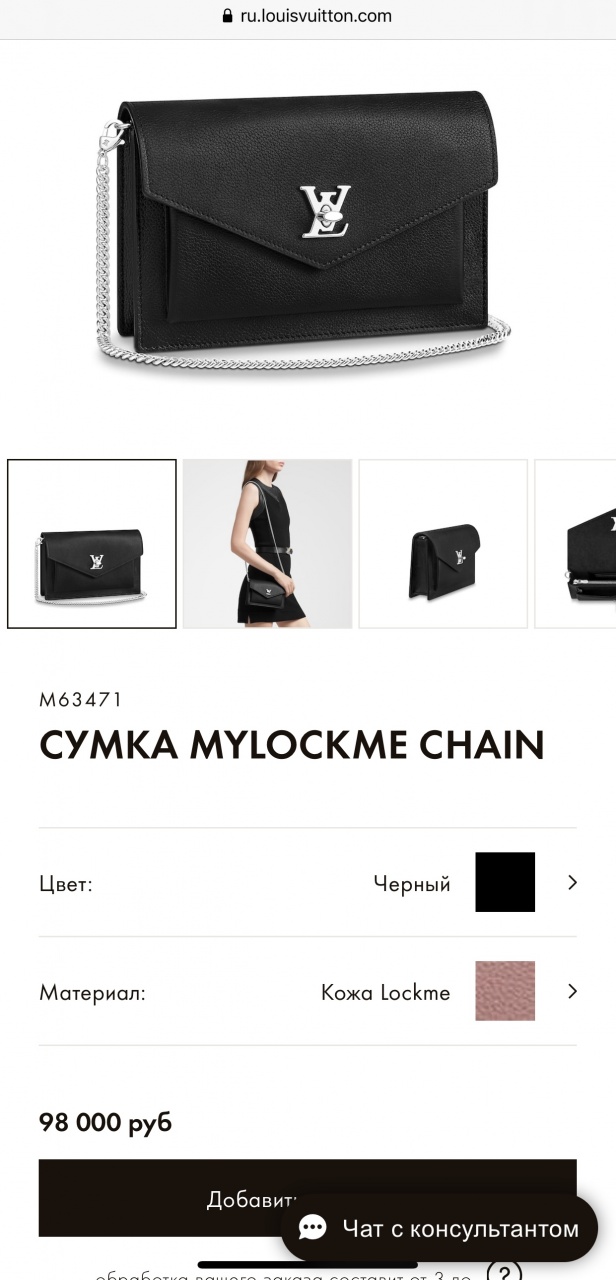Image resolution: width=616 pixels, height=1280 pixels.
Task: Expand the material options chevron
Action: click(x=572, y=991)
